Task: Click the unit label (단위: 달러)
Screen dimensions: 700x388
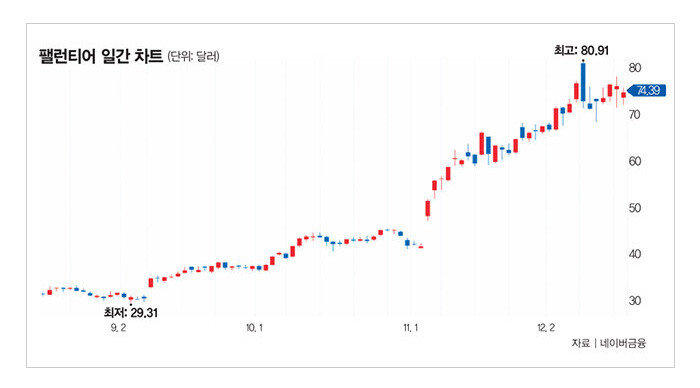Action: pyautogui.click(x=193, y=57)
